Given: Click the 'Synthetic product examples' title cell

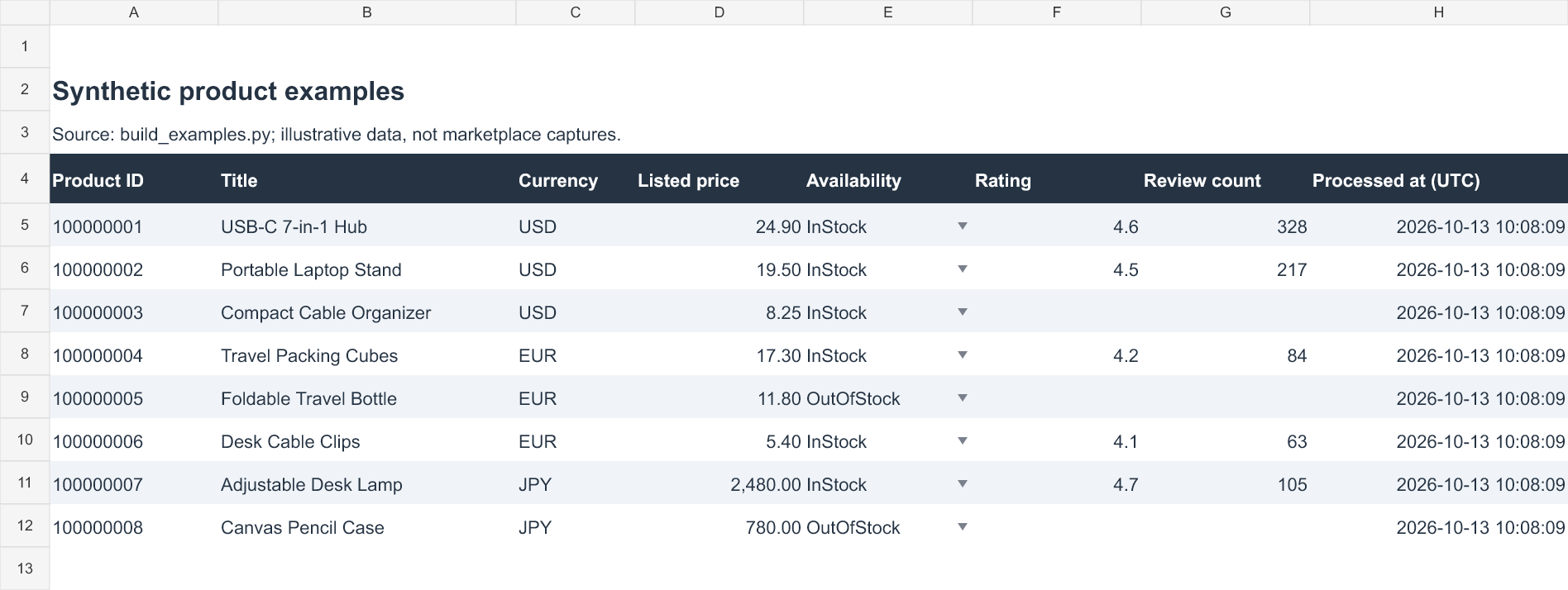Looking at the screenshot, I should [x=228, y=91].
